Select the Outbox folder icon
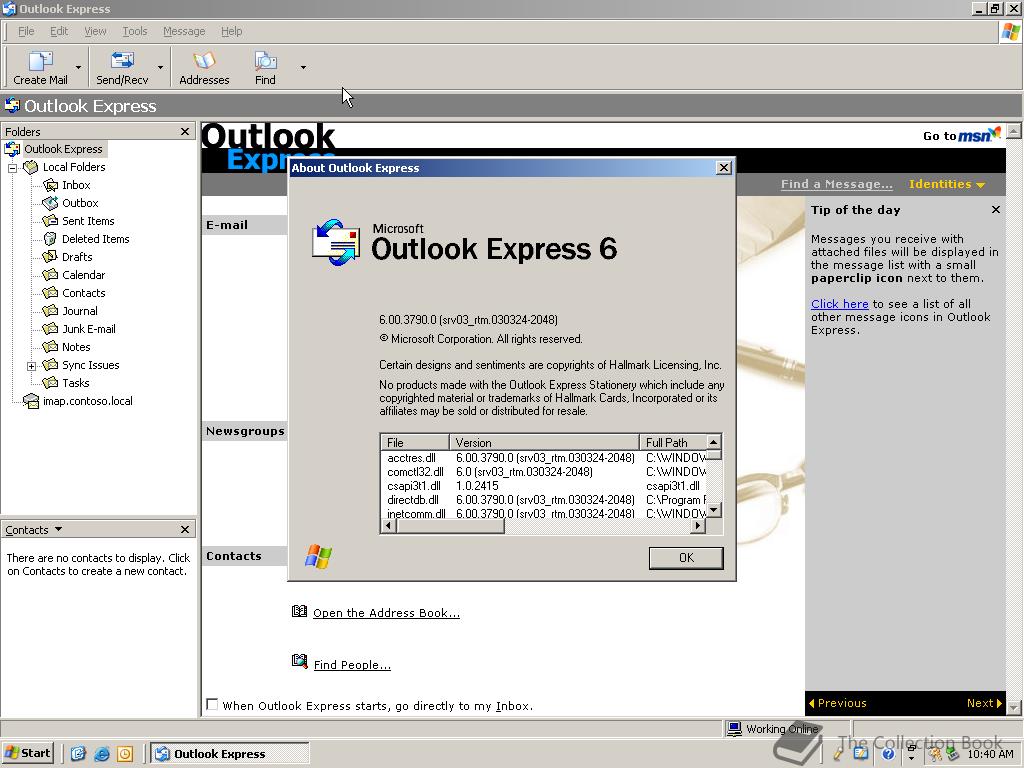Viewport: 1024px width, 768px height. [50, 203]
